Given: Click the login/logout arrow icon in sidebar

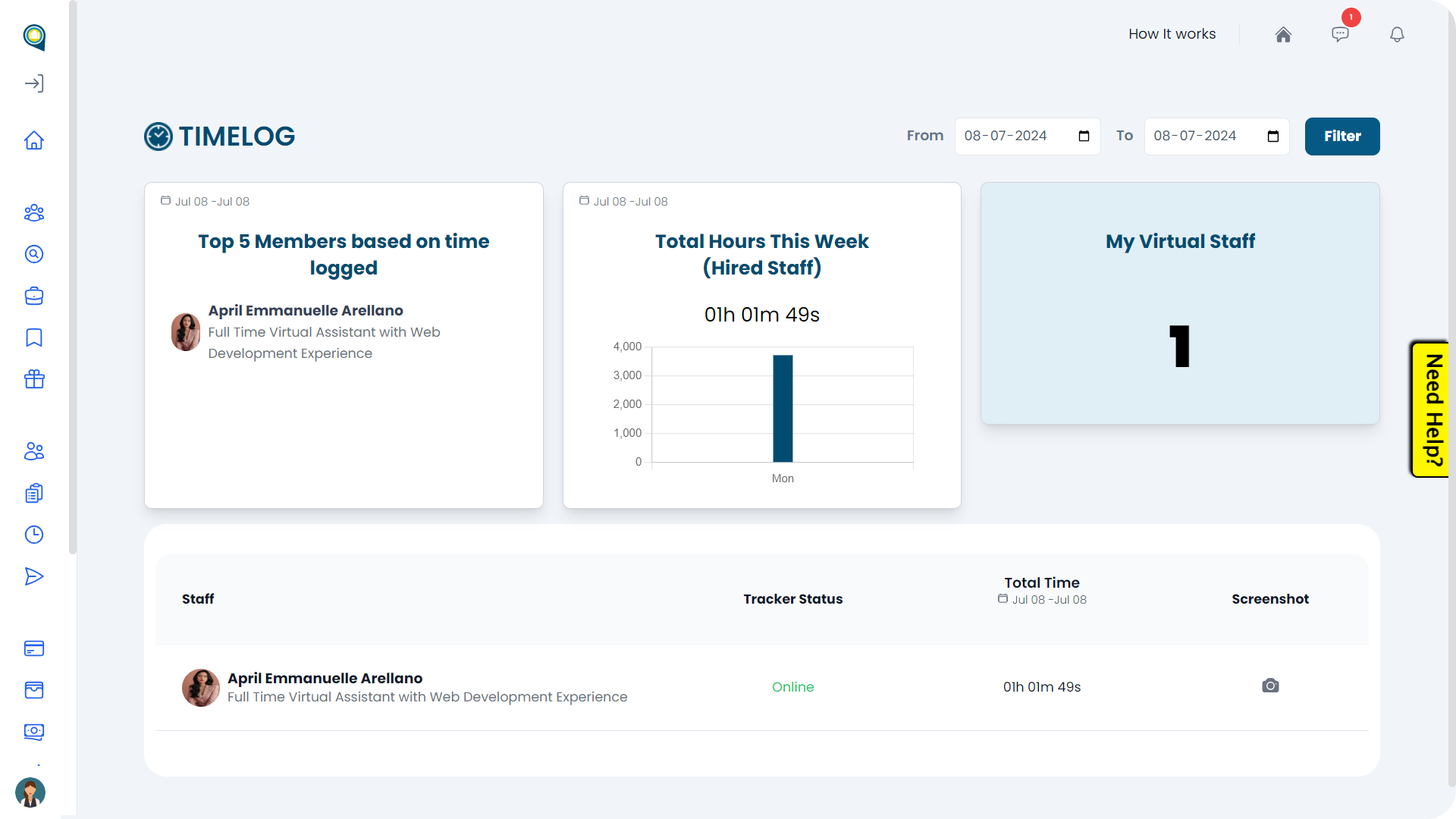Looking at the screenshot, I should (x=35, y=83).
